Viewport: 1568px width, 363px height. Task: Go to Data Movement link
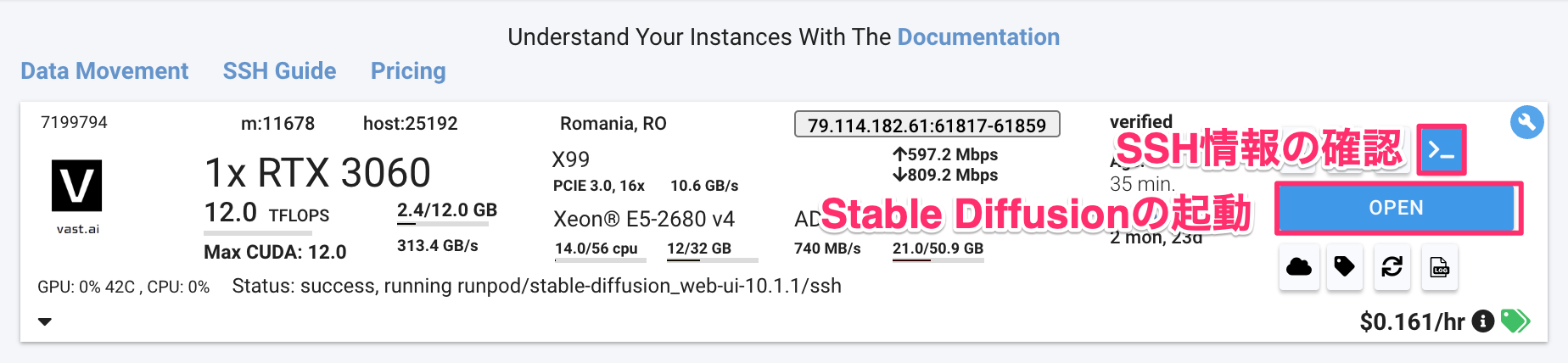(x=104, y=71)
